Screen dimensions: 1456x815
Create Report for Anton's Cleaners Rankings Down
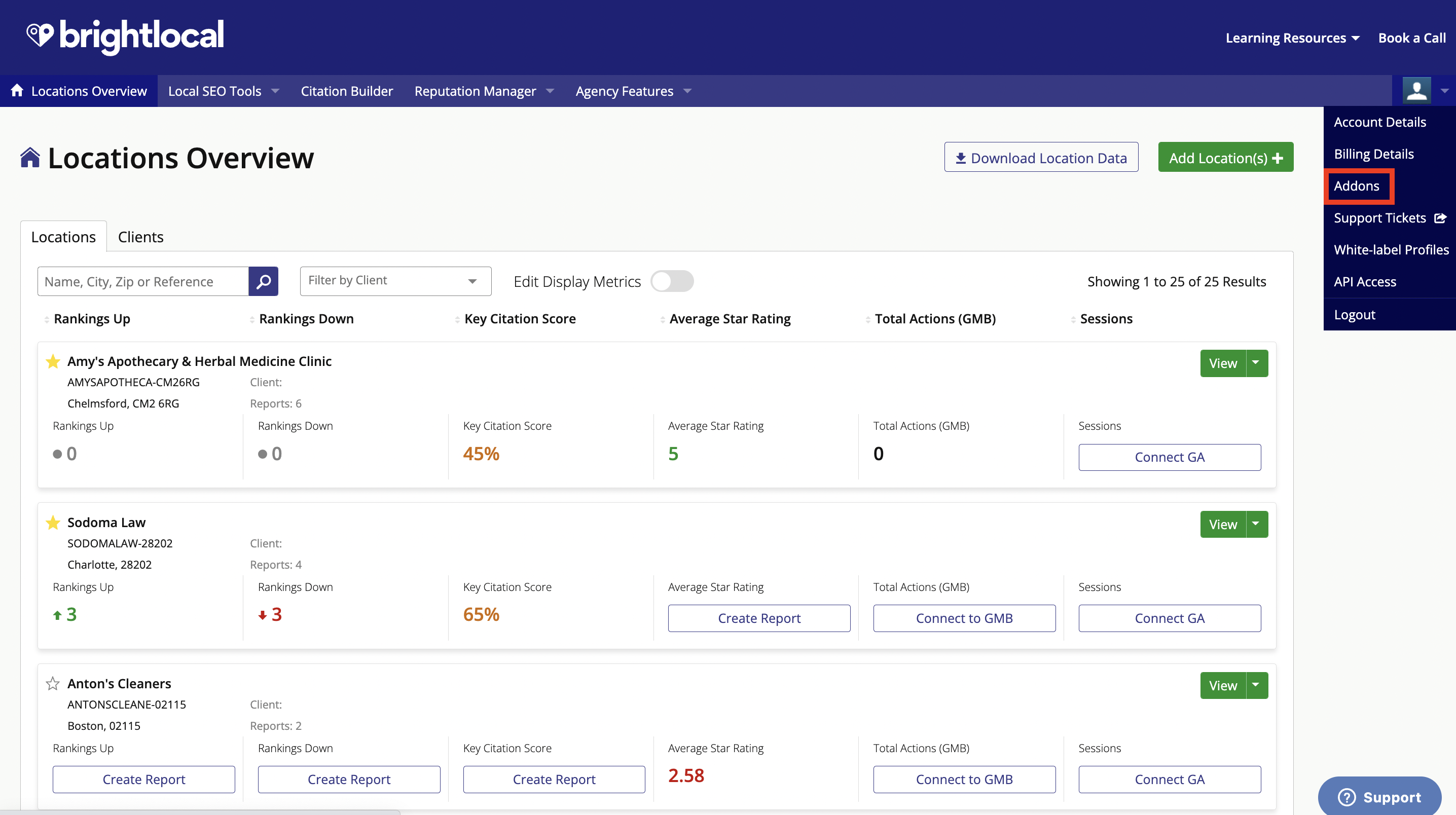(x=349, y=780)
